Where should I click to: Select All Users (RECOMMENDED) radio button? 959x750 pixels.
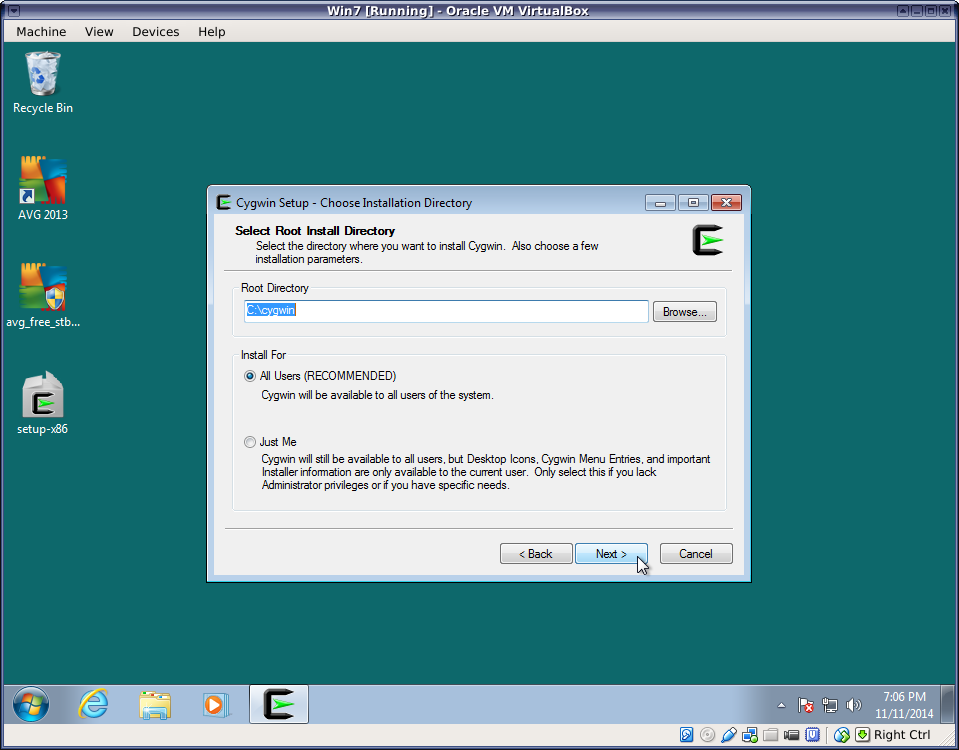250,376
